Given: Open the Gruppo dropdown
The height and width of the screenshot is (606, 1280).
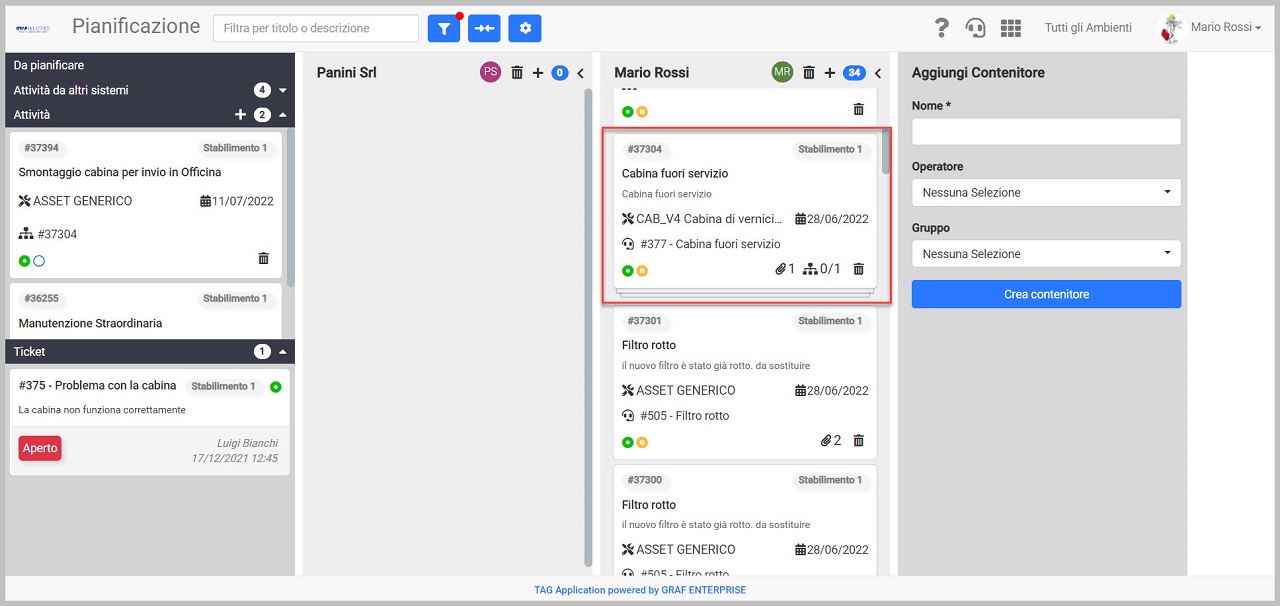Looking at the screenshot, I should point(1046,254).
